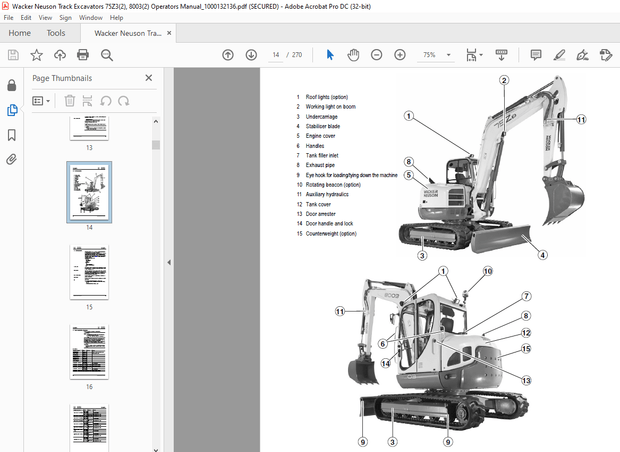Go to previous page with up arrow

click(x=228, y=55)
